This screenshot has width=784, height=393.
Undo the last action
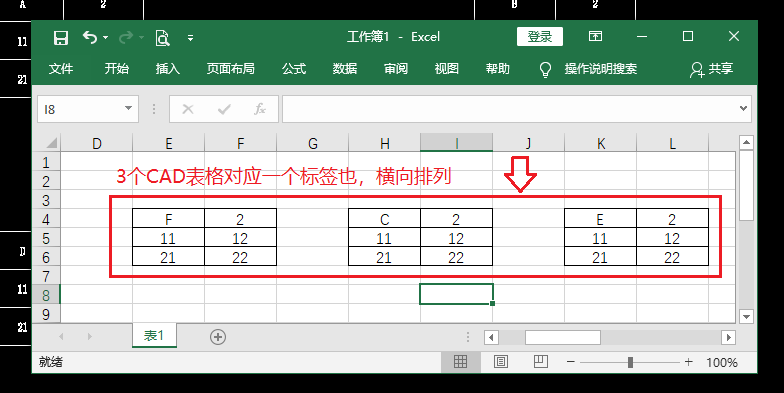click(x=90, y=37)
